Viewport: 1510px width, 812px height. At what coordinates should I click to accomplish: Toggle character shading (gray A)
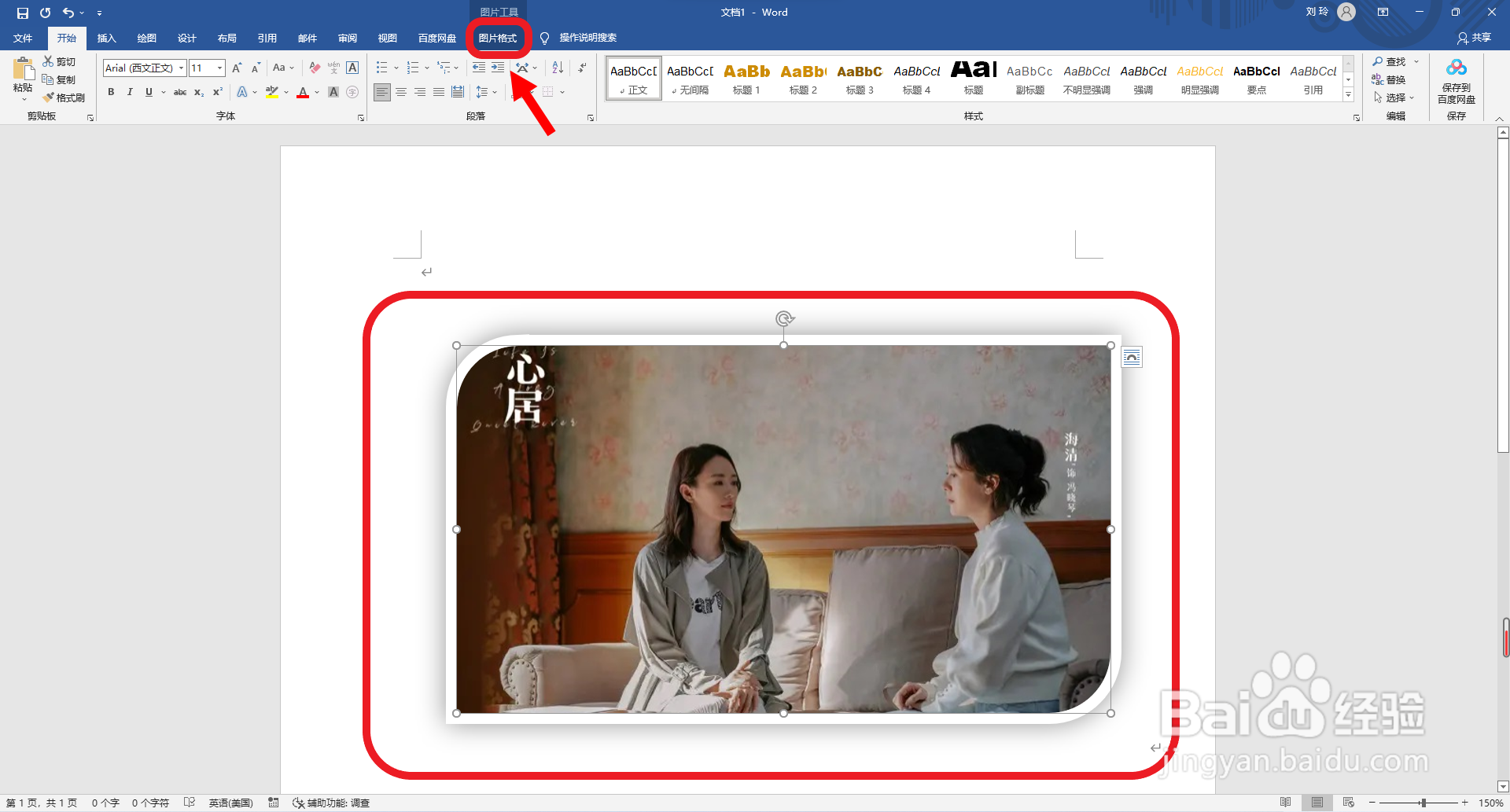pyautogui.click(x=333, y=92)
